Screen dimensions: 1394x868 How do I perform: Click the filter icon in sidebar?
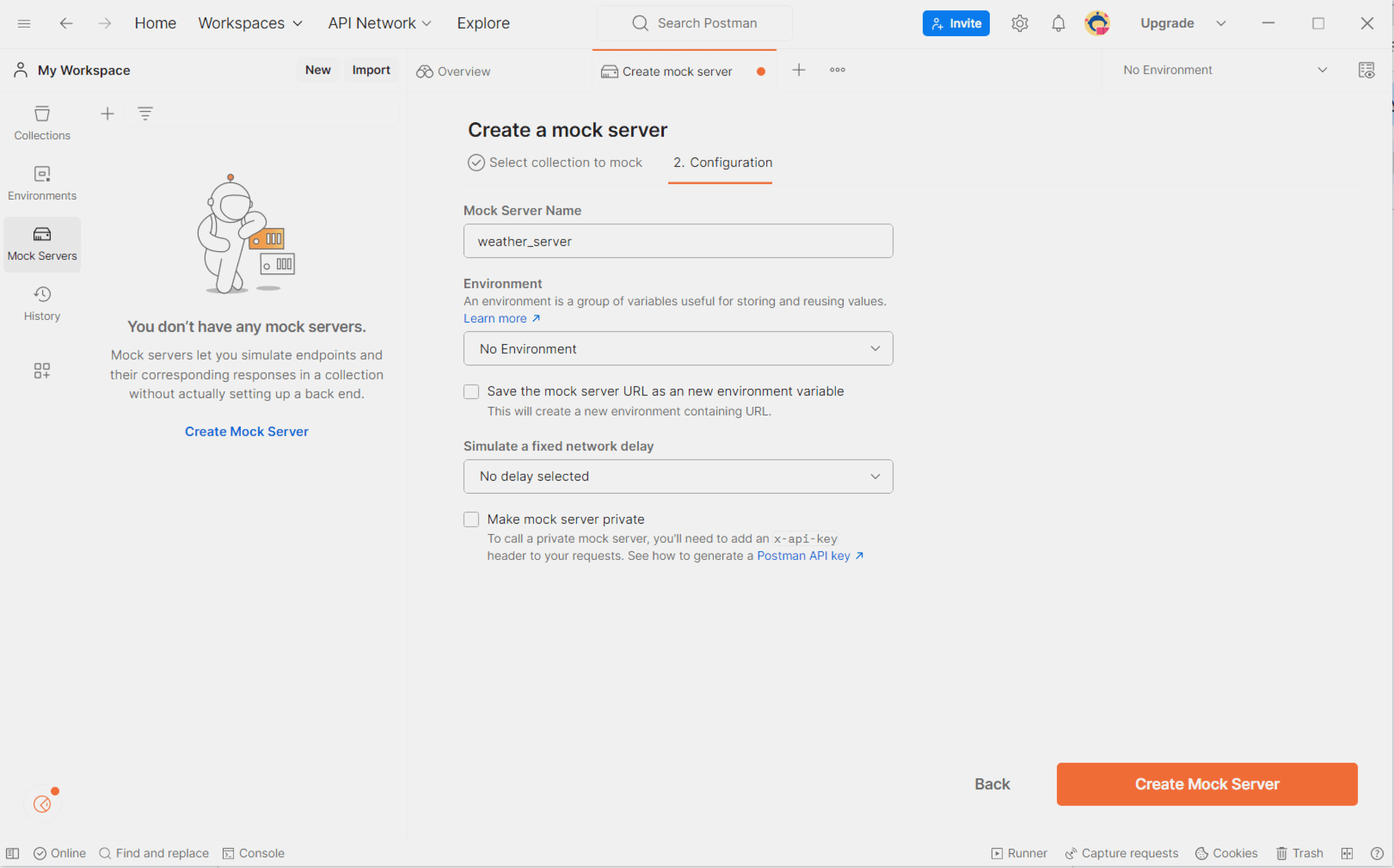pos(145,114)
